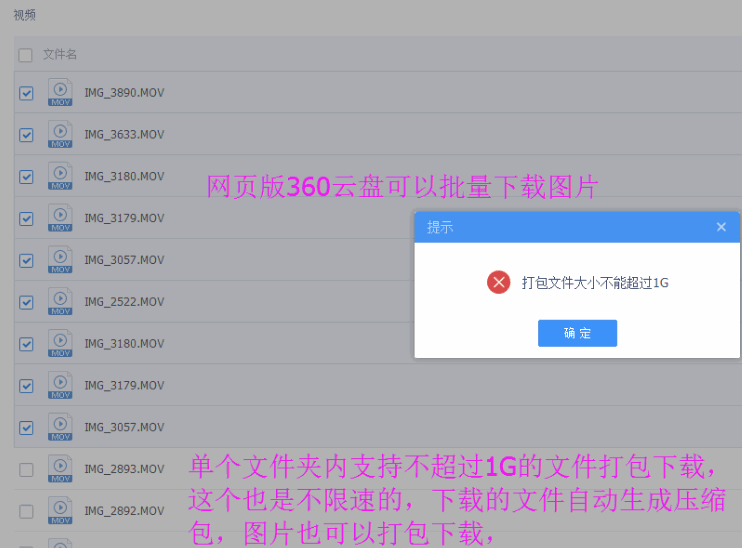Viewport: 742px width, 548px height.
Task: Click the 提示 dialog title
Action: 440,227
